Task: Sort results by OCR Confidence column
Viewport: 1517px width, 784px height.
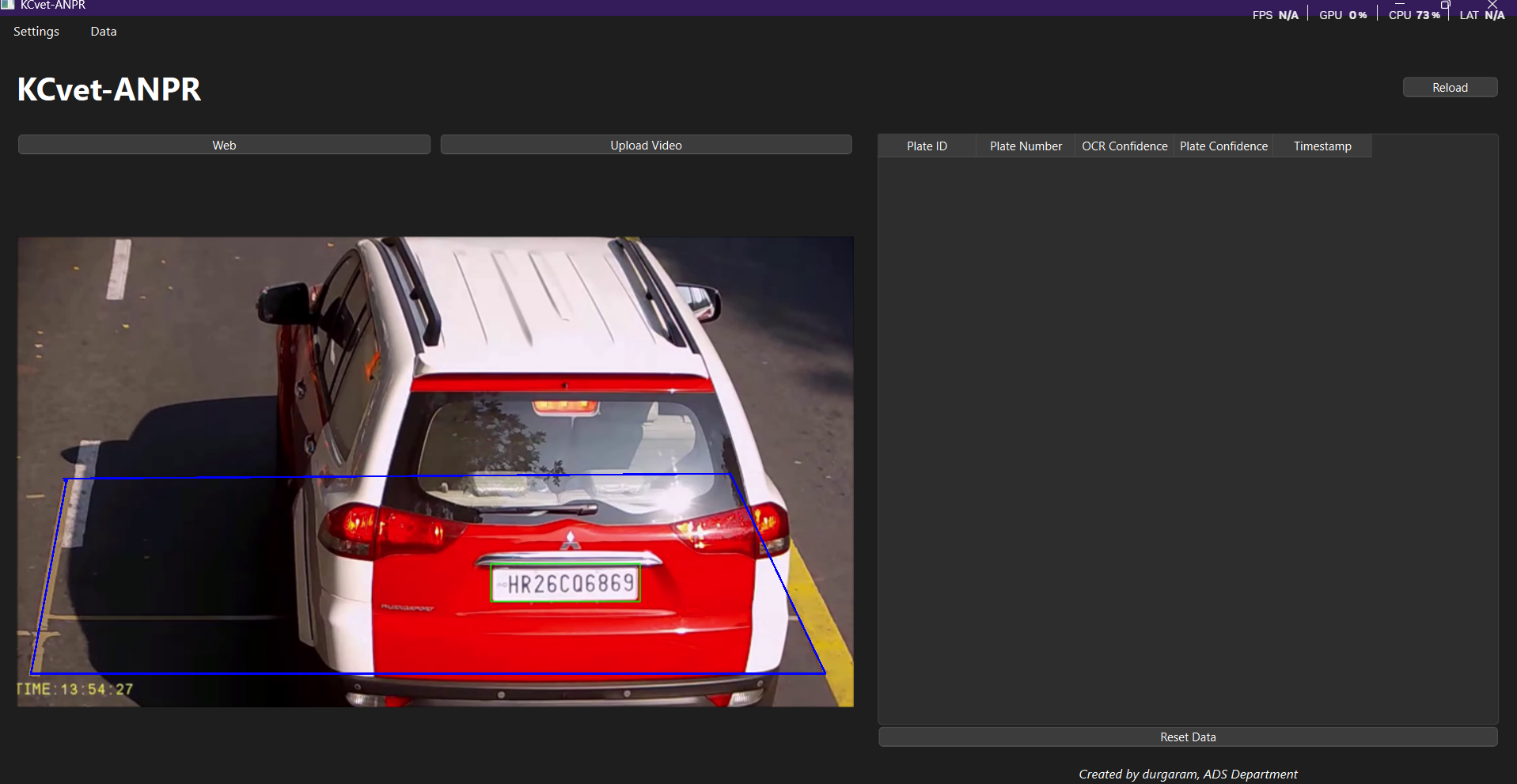Action: (x=1124, y=146)
